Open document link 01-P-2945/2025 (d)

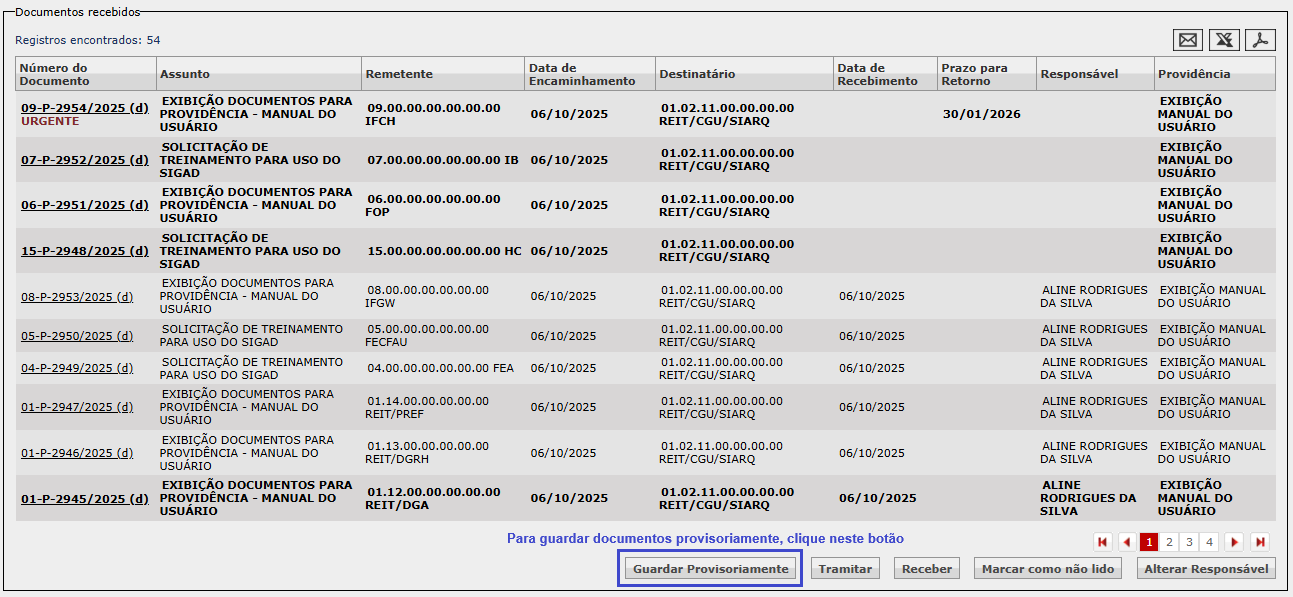click(84, 498)
